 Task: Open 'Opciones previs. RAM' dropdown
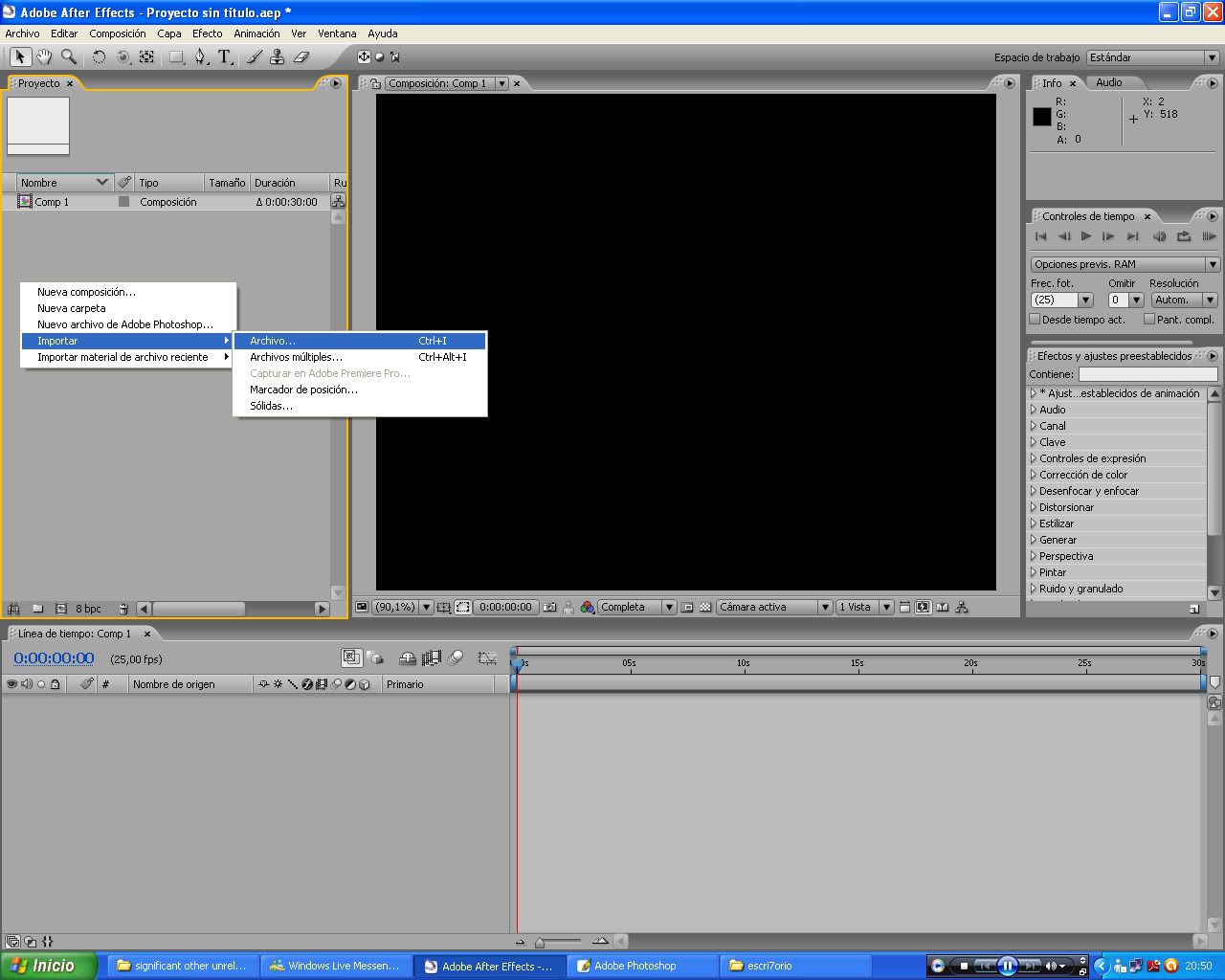tap(1125, 264)
